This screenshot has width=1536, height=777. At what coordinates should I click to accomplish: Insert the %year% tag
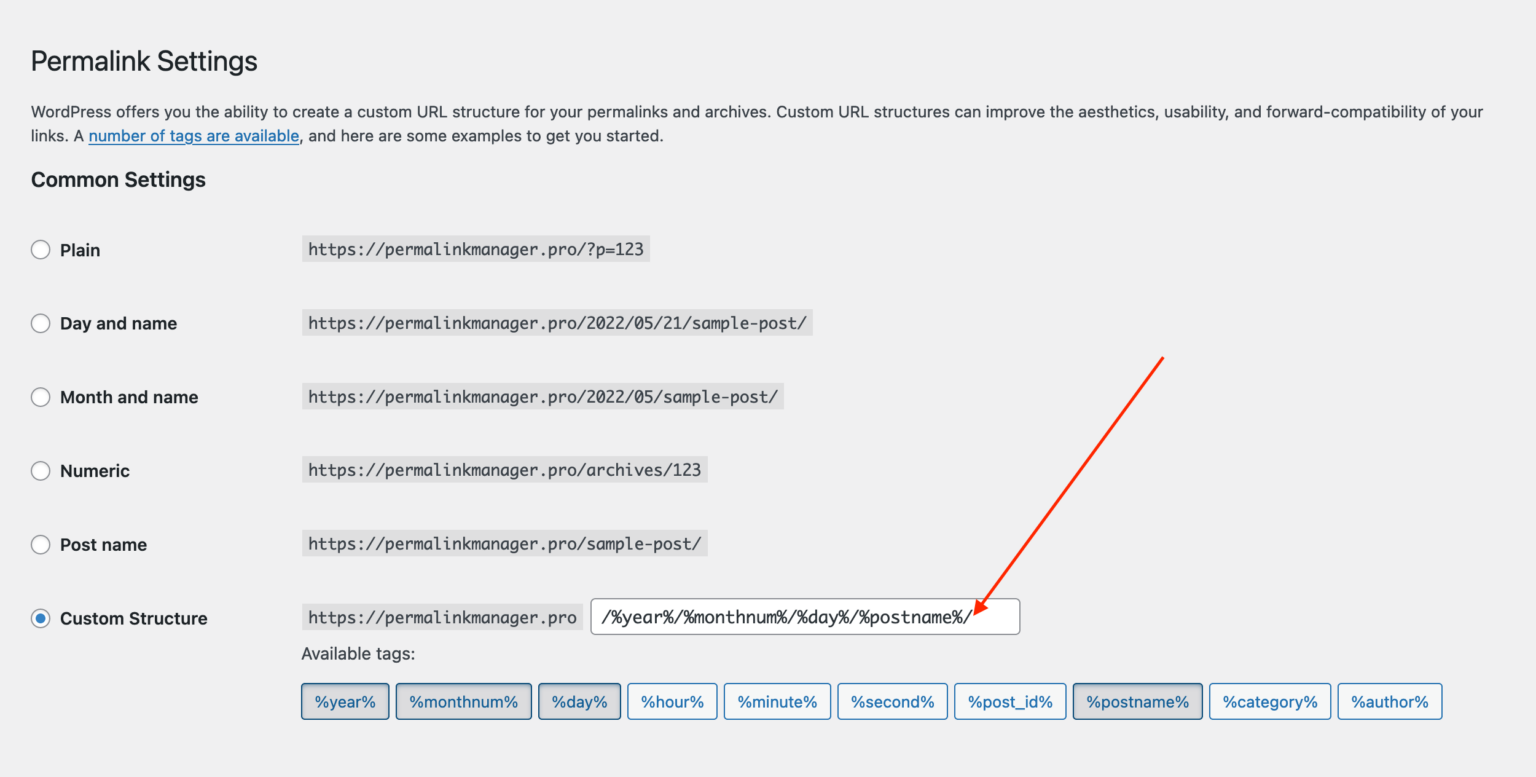(344, 701)
